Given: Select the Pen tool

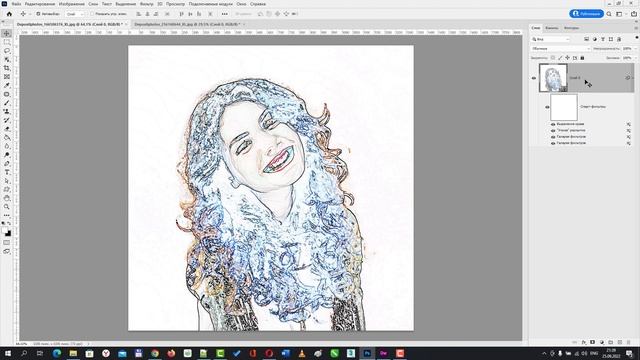Looking at the screenshot, I should pyautogui.click(x=7, y=164).
